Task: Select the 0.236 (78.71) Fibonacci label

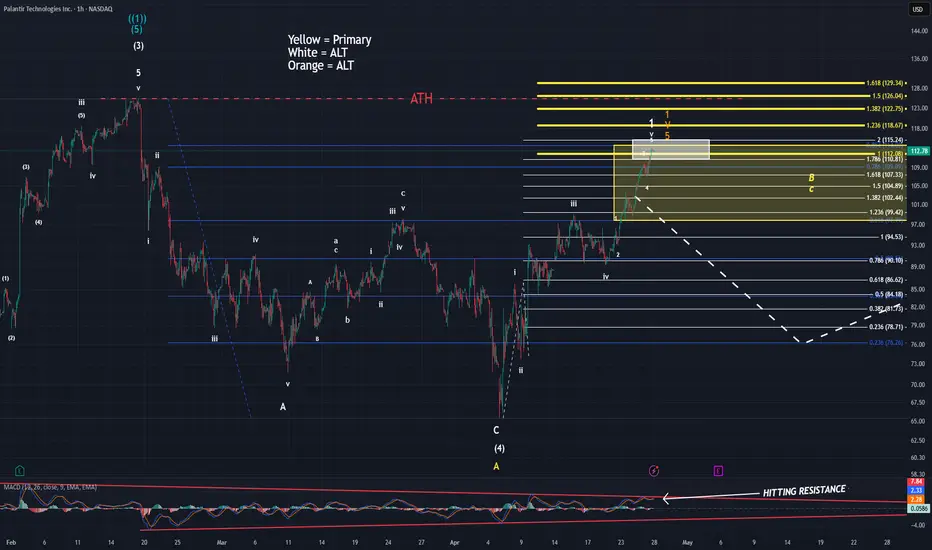Action: [x=886, y=327]
